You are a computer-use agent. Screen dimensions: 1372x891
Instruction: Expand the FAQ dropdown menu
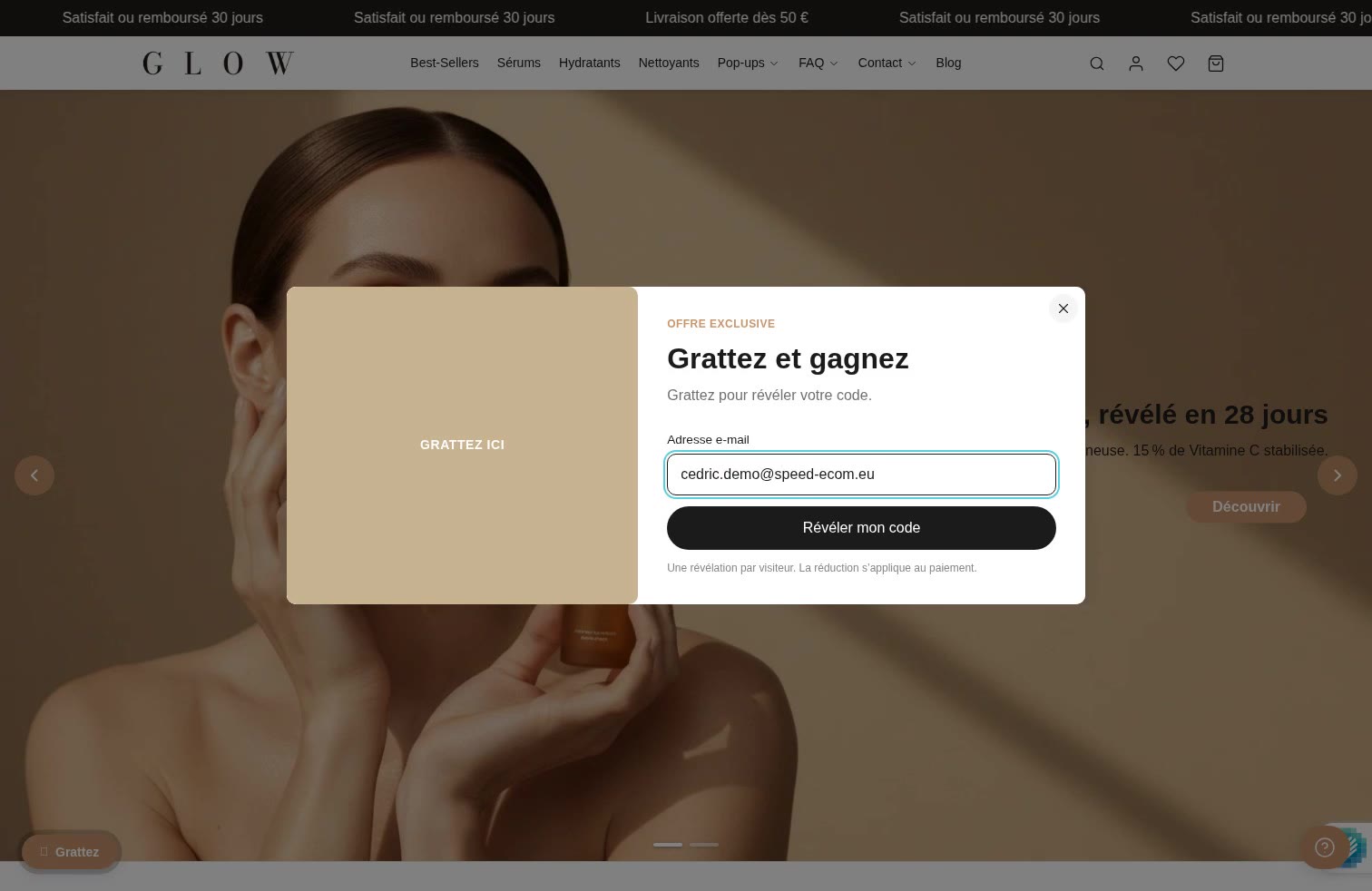pyautogui.click(x=818, y=63)
